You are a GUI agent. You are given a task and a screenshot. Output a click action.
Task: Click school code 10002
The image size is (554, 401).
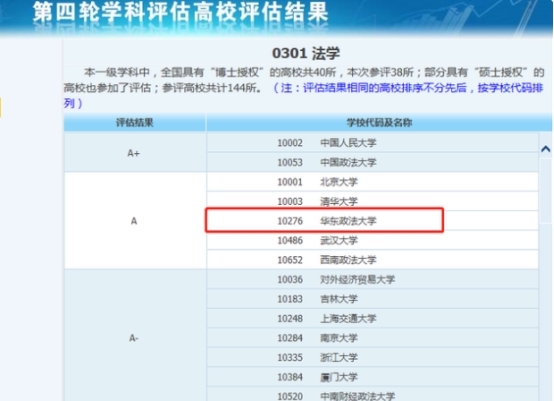click(290, 143)
